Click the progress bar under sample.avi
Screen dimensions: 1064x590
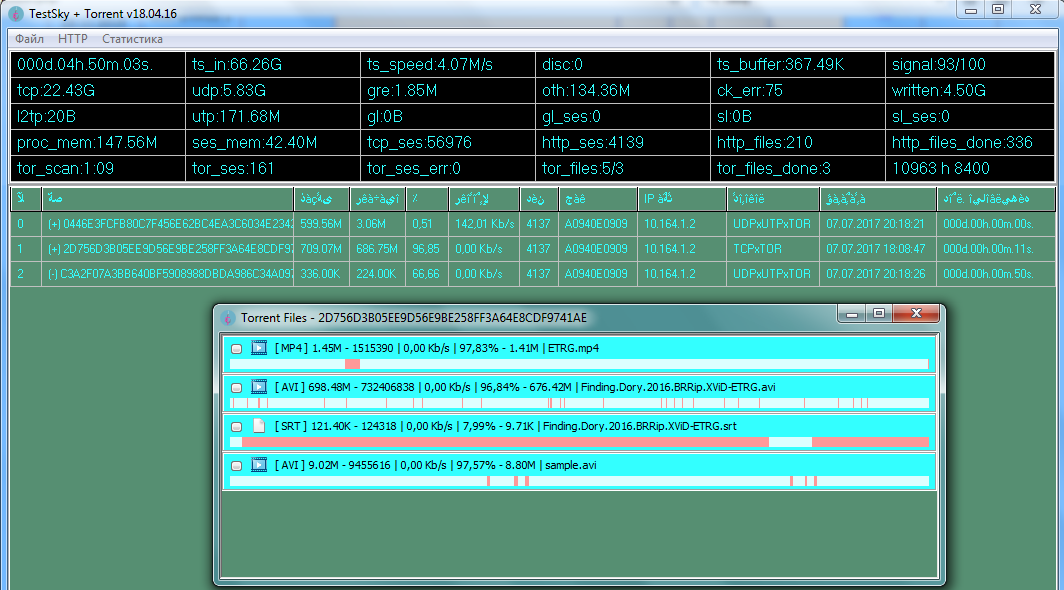click(x=579, y=481)
